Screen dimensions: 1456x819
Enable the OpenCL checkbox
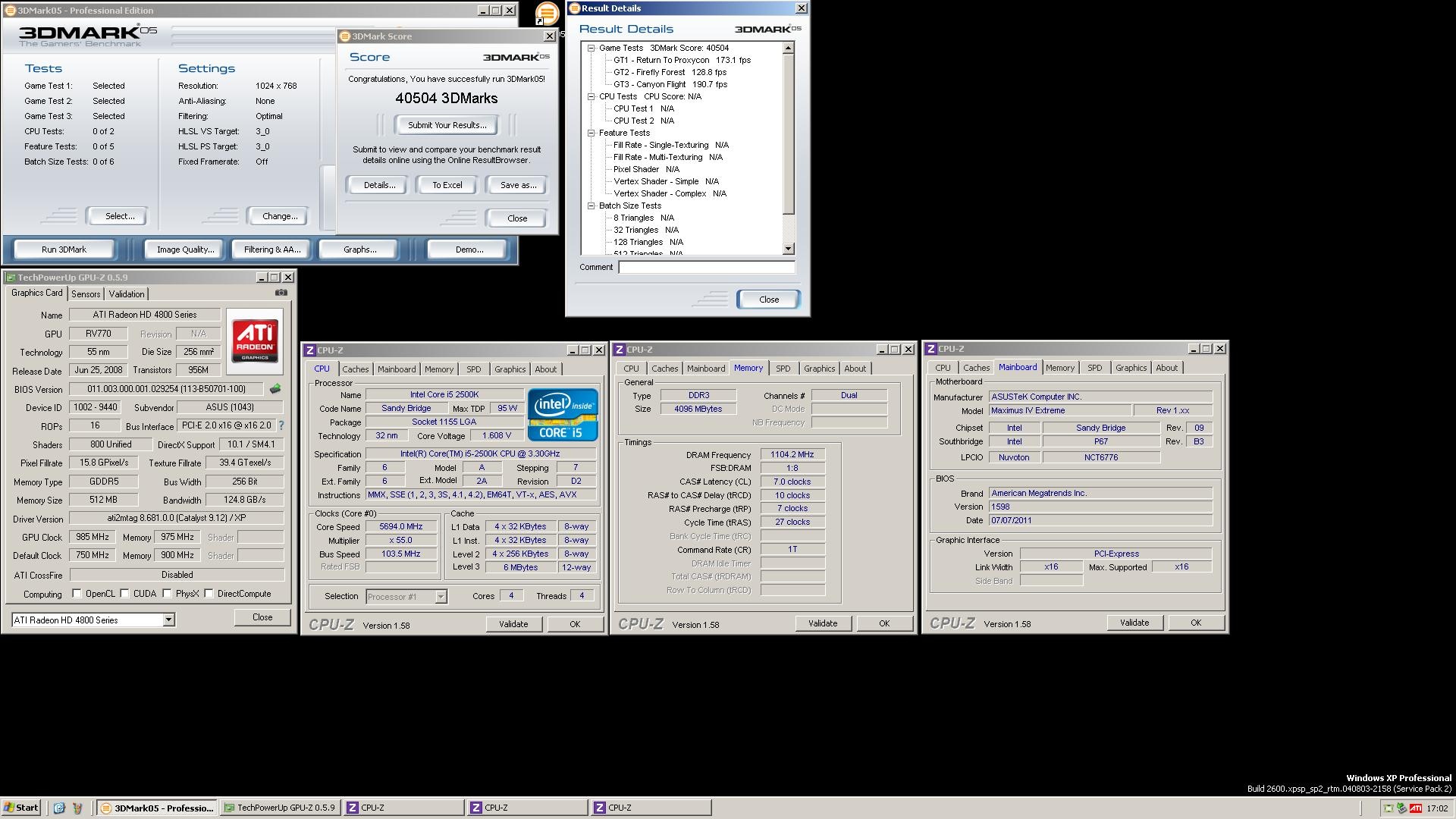click(77, 594)
